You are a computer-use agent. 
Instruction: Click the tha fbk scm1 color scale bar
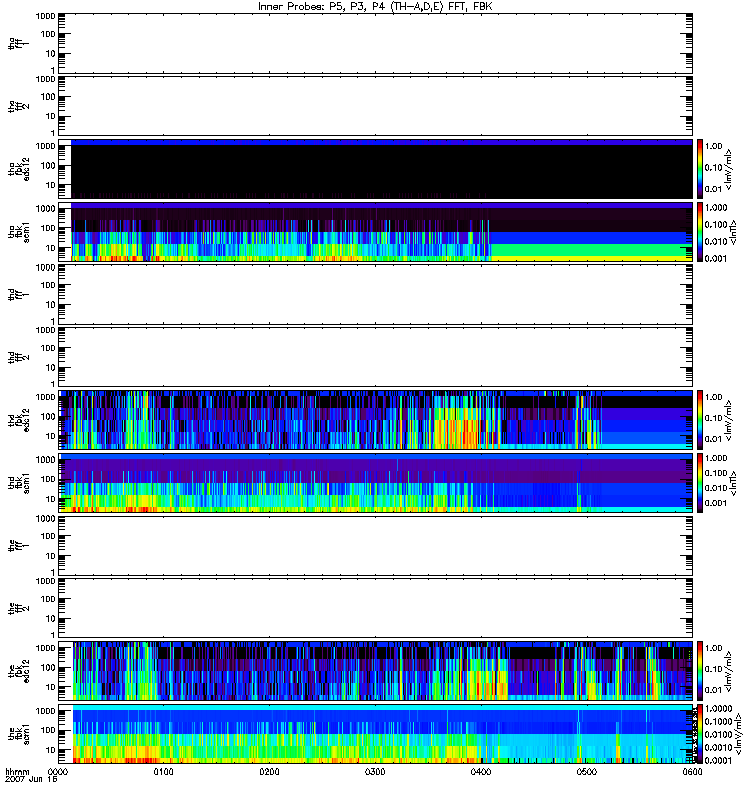point(700,232)
